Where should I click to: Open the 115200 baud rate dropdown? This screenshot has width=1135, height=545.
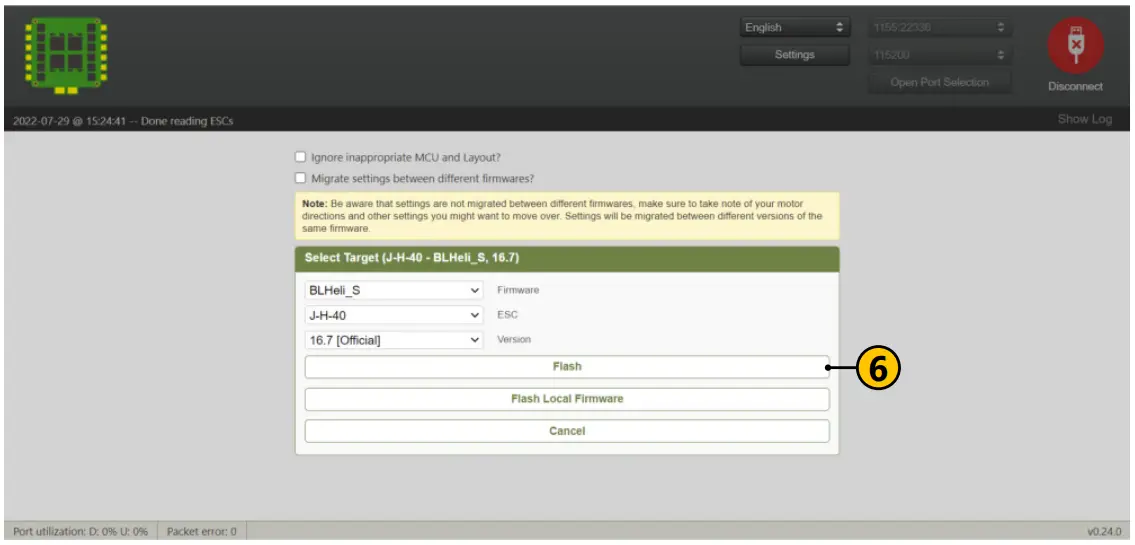point(940,55)
